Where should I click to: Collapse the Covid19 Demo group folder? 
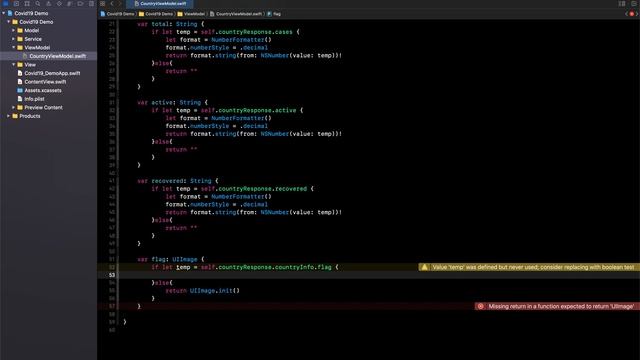pyautogui.click(x=9, y=22)
